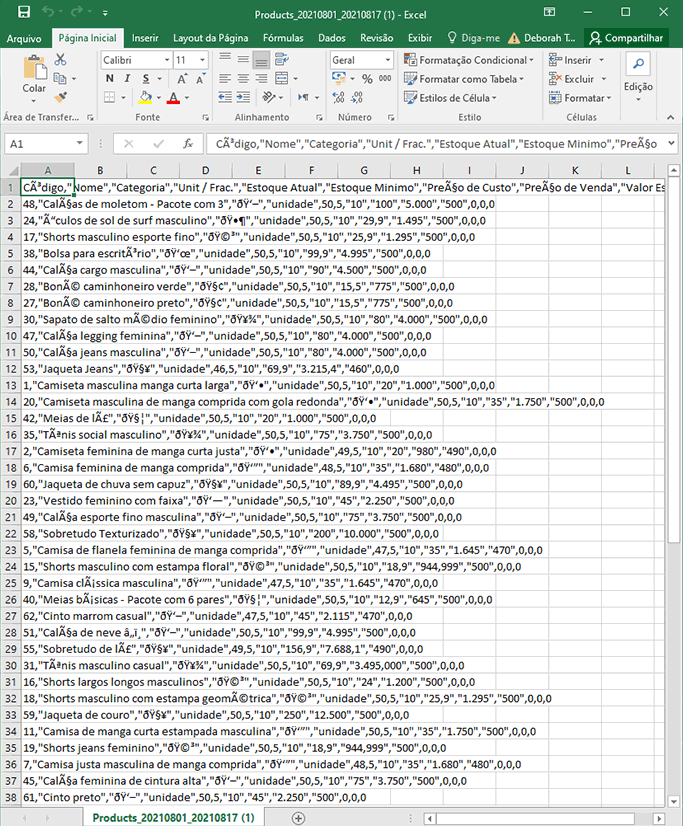Switch to Layout da Página tab
The image size is (683, 826).
click(211, 38)
